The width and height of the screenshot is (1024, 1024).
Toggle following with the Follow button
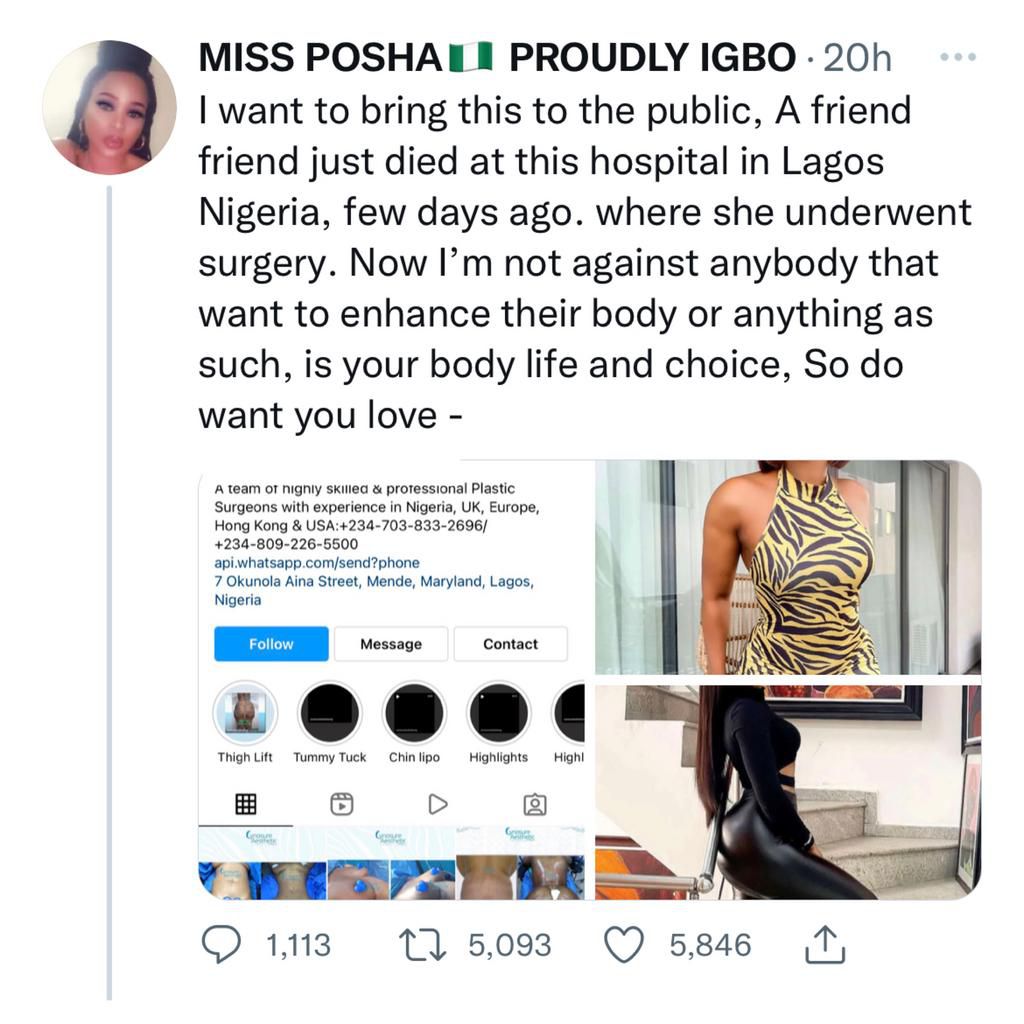click(270, 644)
